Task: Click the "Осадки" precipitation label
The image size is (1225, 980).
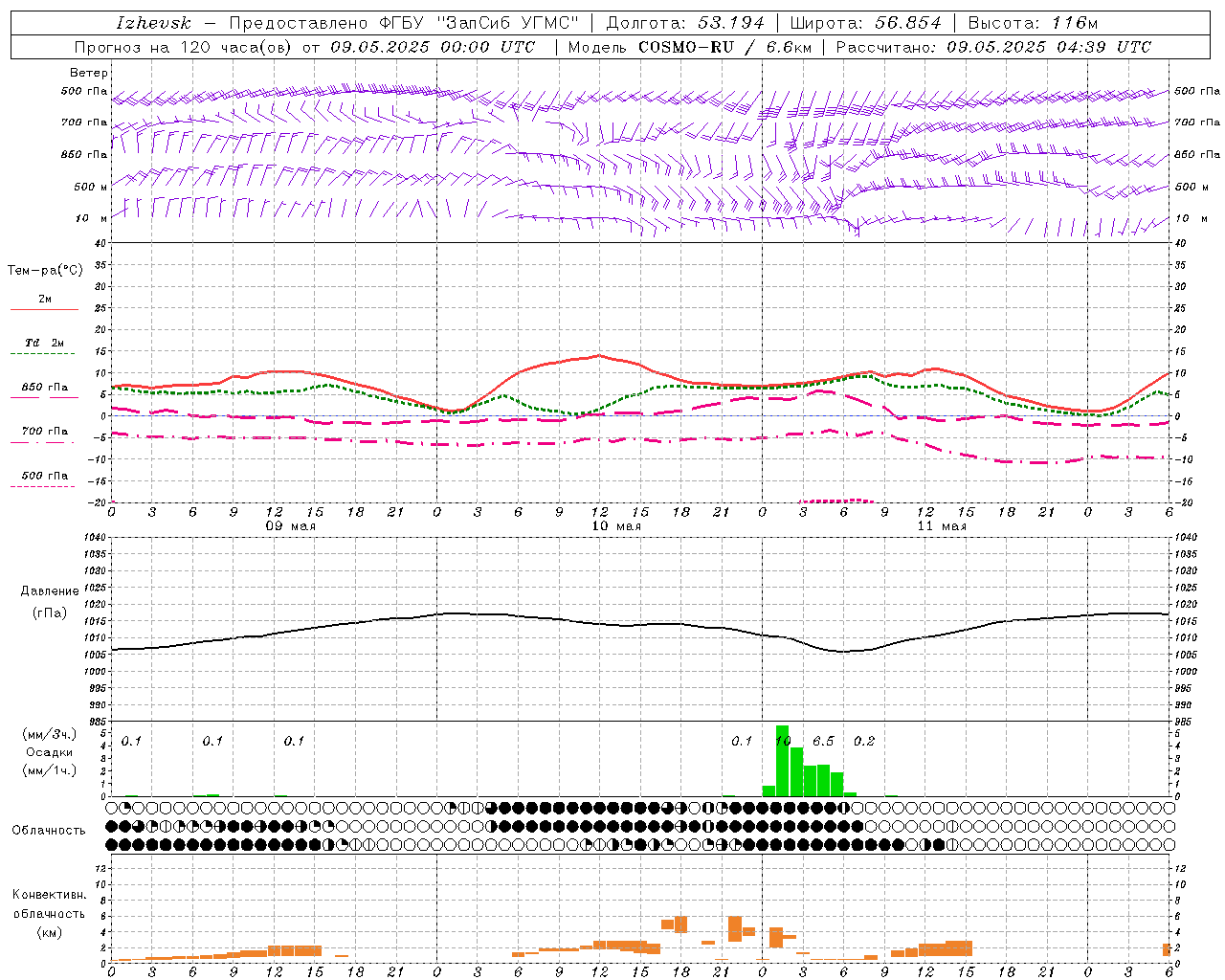Action: click(x=48, y=752)
